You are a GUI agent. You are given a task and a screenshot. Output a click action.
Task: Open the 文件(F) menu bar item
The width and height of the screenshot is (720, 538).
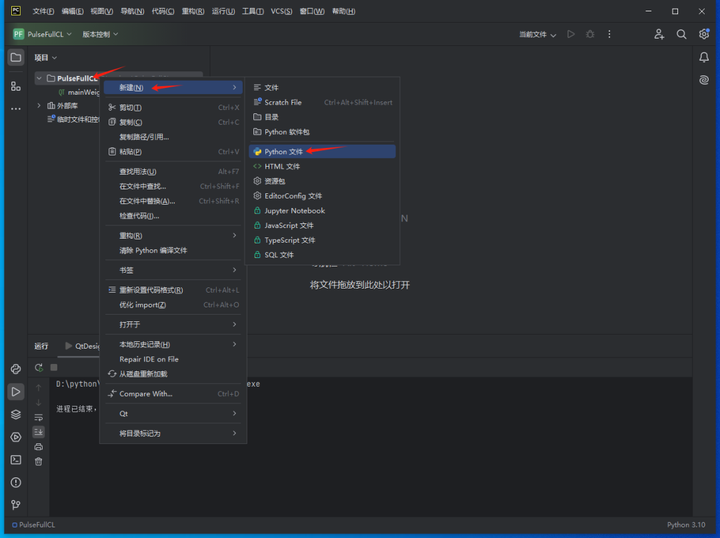pos(43,11)
